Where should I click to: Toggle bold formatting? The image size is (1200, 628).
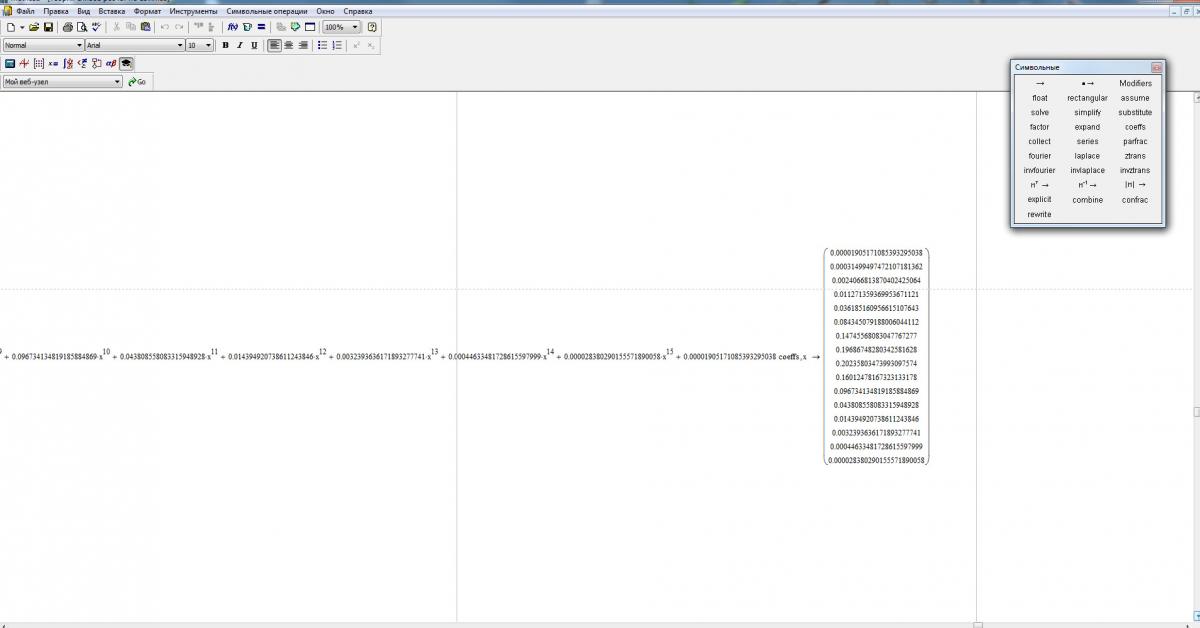[x=225, y=45]
